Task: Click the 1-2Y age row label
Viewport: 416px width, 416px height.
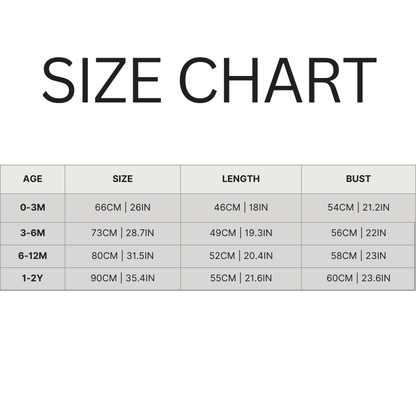Action: (33, 278)
